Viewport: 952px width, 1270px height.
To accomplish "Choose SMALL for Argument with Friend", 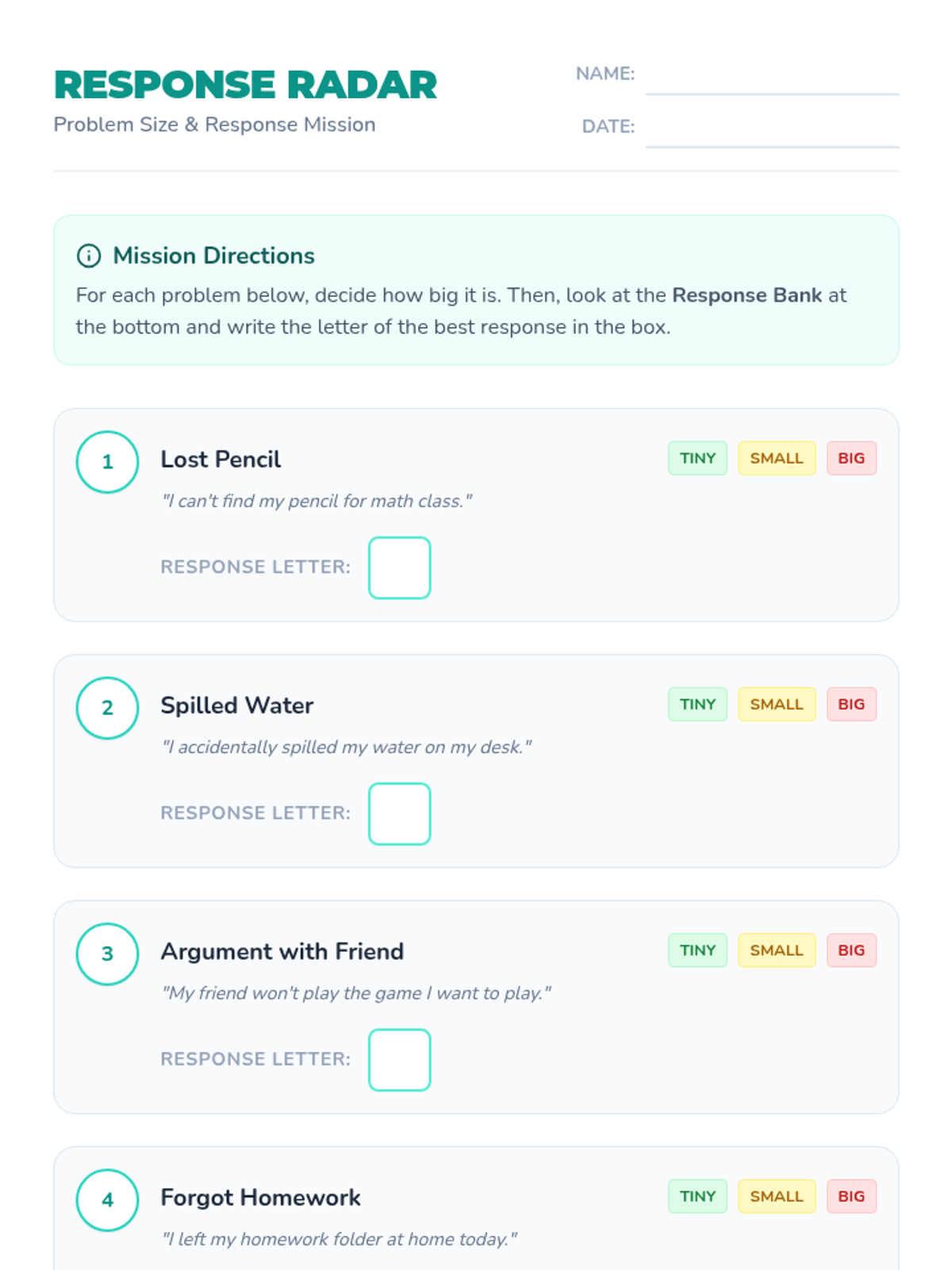I will [777, 950].
